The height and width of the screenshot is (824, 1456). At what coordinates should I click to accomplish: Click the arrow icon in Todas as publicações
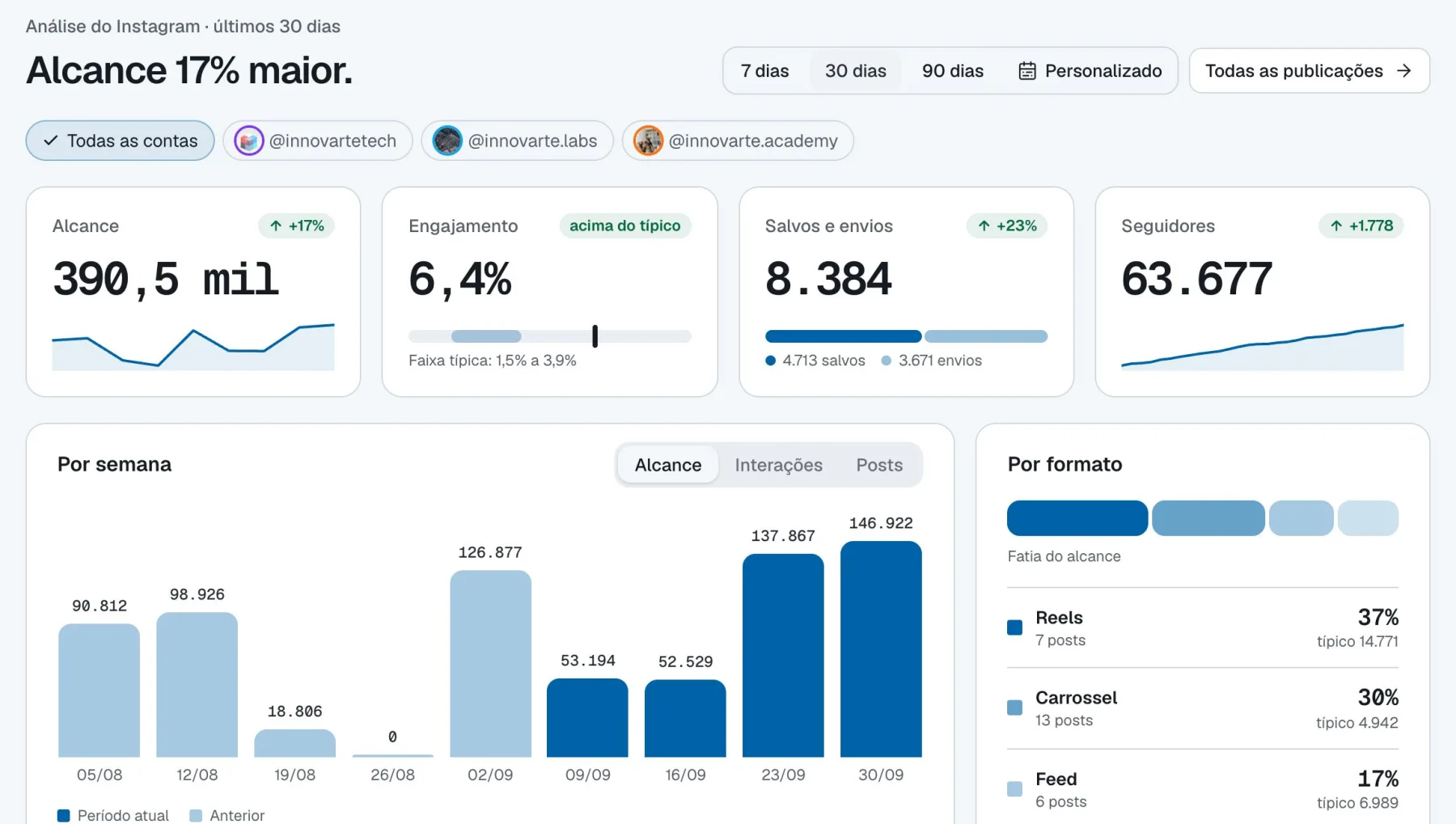[1403, 71]
